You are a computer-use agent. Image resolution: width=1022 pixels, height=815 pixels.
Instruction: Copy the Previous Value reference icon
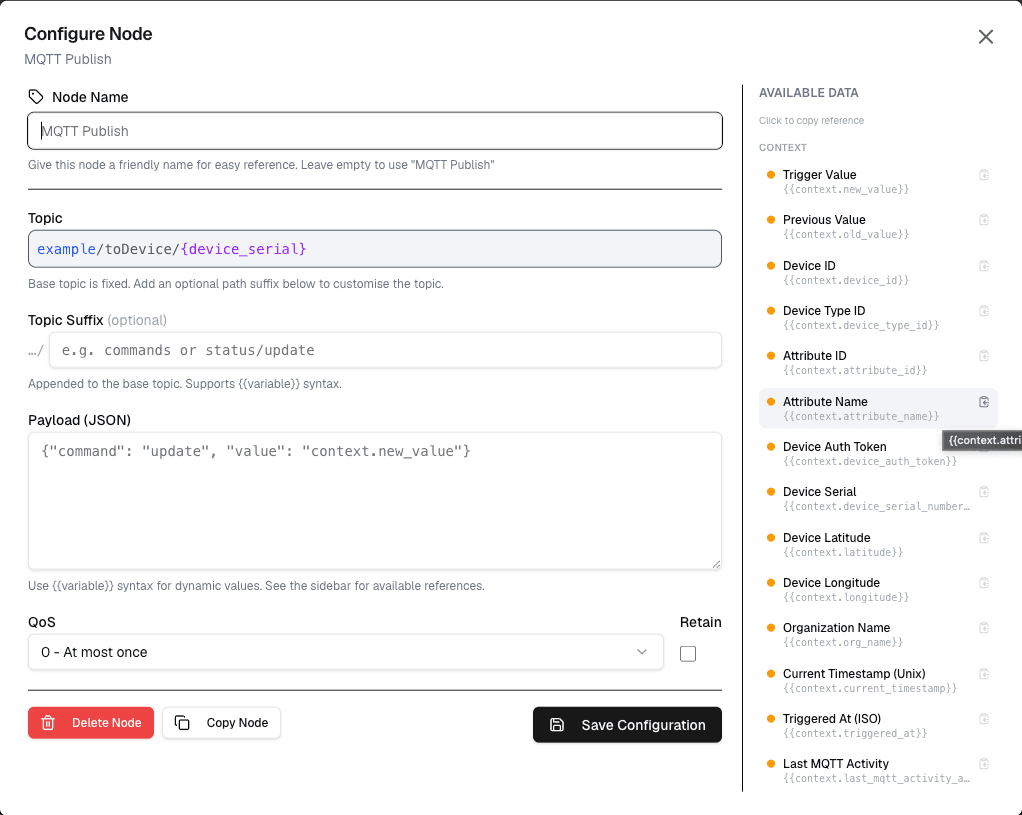pyautogui.click(x=984, y=220)
